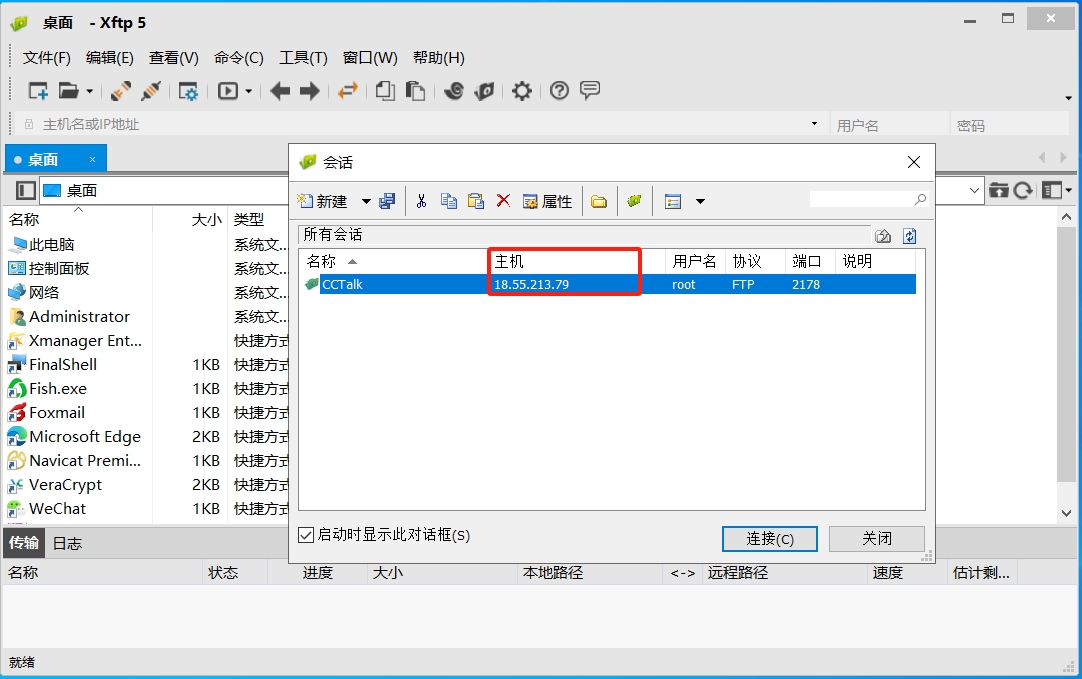Click the yellow folder icon in dialog
The height and width of the screenshot is (679, 1082).
pyautogui.click(x=599, y=201)
